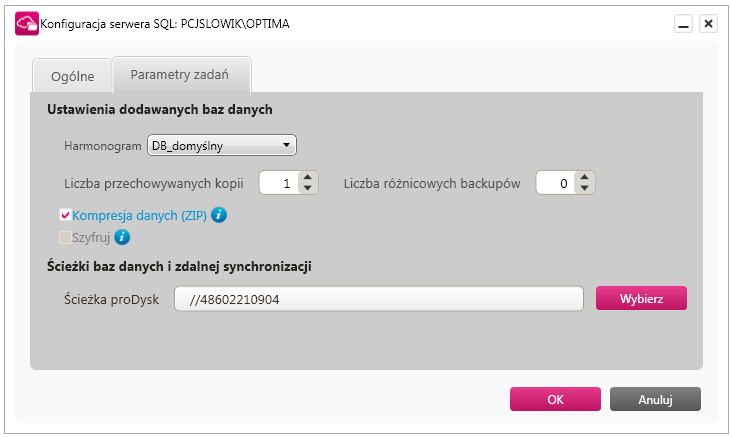Minimize the Konfiguracja serwera SQL window
This screenshot has height=437, width=732.
[683, 23]
